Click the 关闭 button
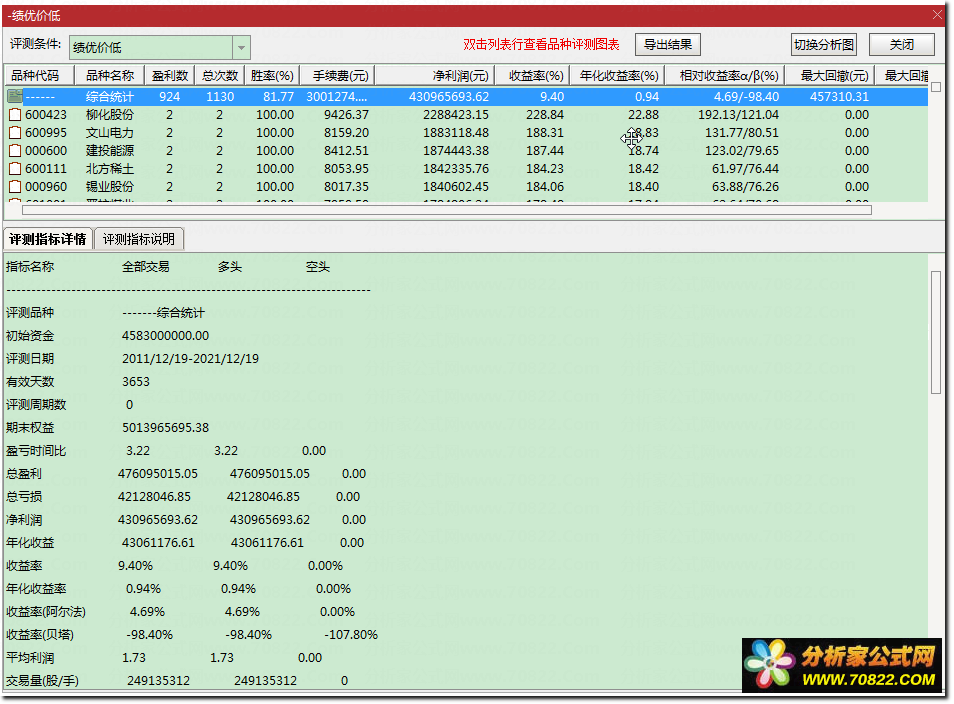This screenshot has width=954, height=704. (902, 44)
